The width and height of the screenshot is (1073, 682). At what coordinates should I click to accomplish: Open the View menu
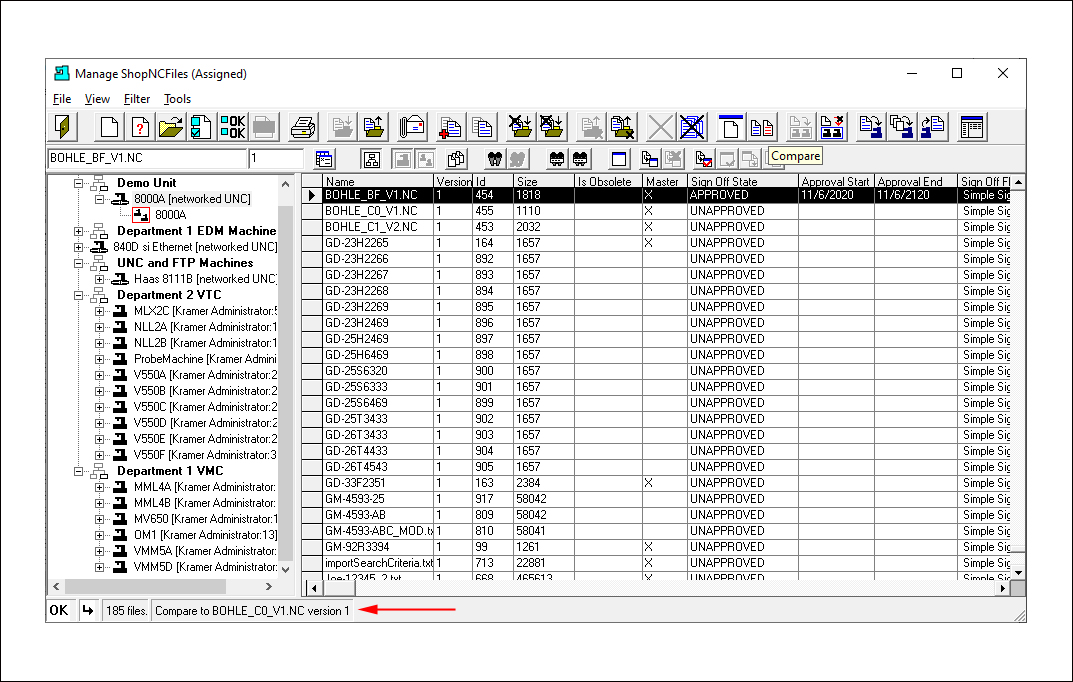point(97,99)
